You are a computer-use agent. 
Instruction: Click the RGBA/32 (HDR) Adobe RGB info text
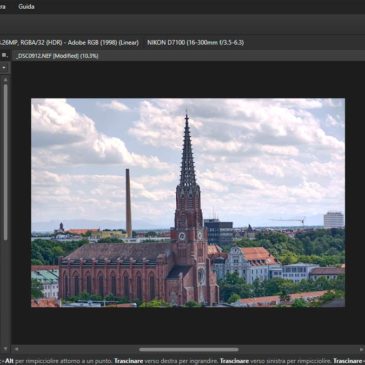coord(79,43)
